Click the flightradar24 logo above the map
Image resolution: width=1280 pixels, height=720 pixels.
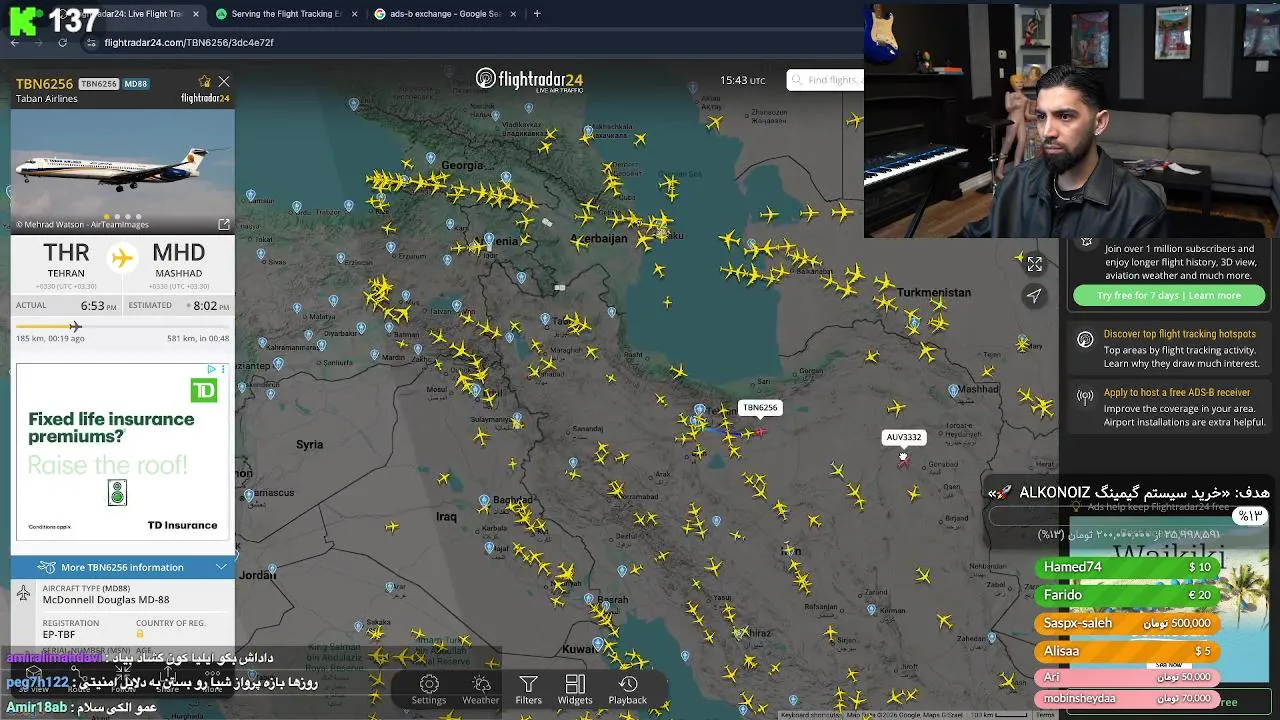(x=529, y=80)
